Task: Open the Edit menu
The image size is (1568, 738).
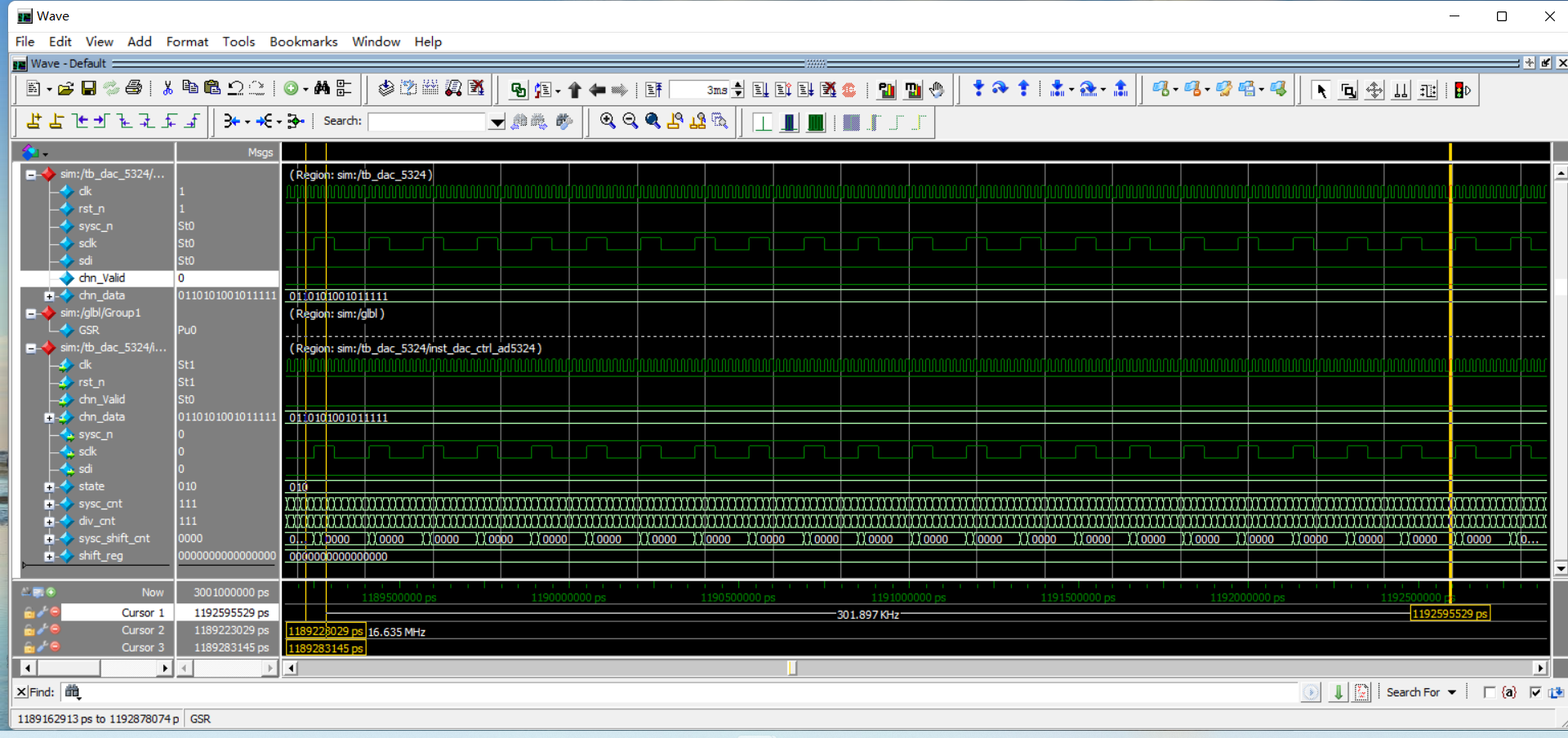Action: tap(60, 42)
